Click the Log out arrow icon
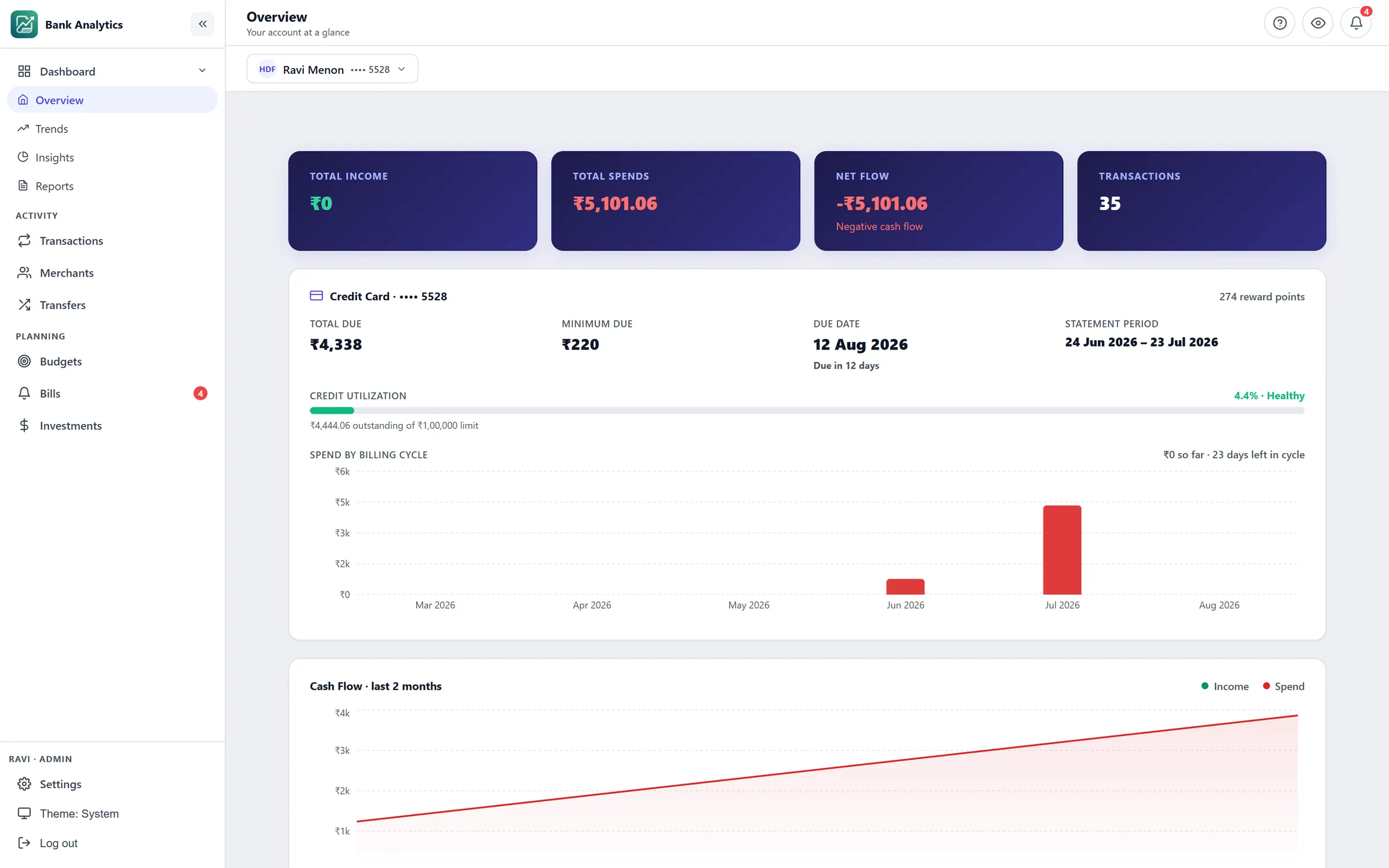The width and height of the screenshot is (1389, 868). click(24, 843)
